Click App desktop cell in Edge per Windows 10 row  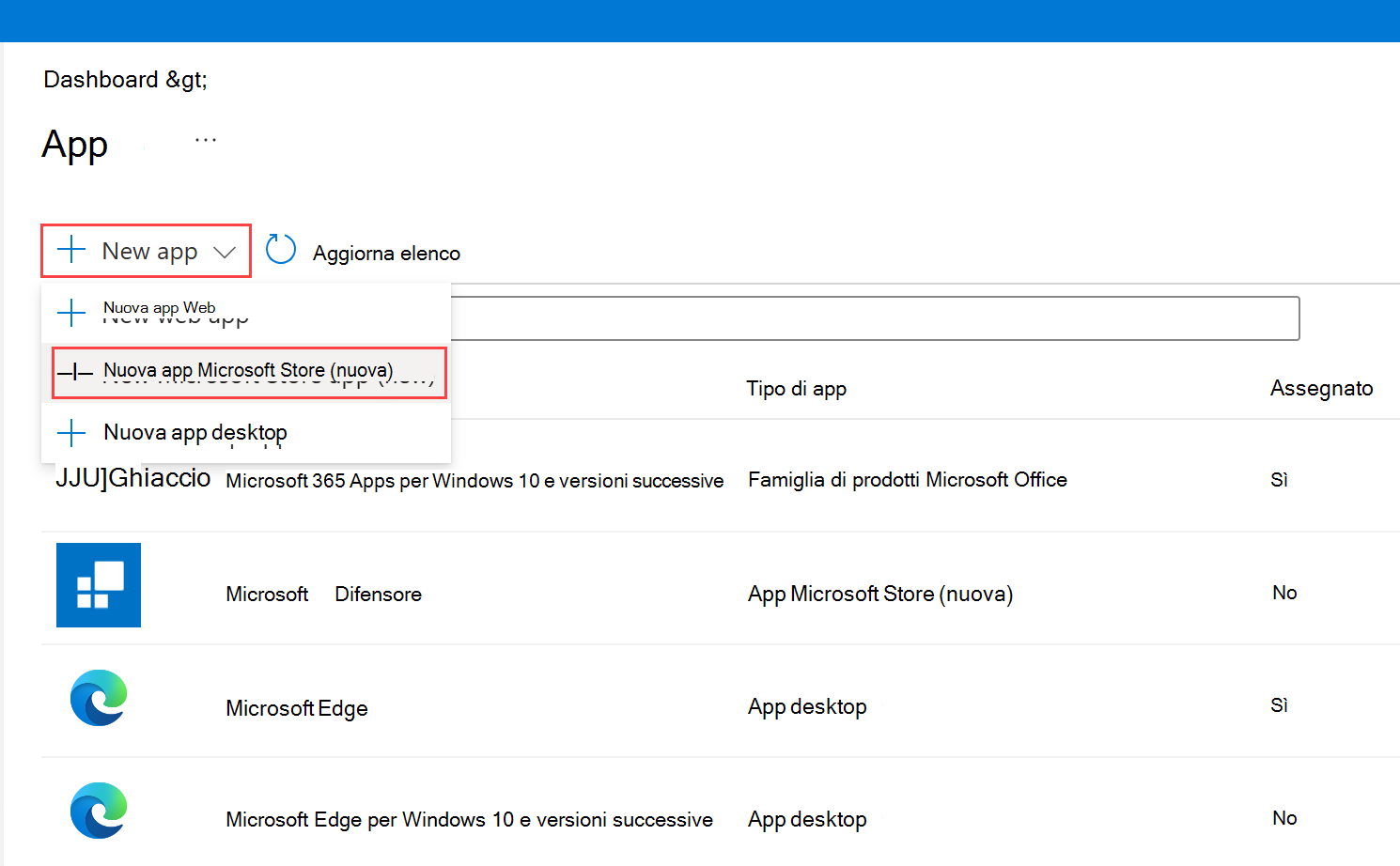pos(807,820)
